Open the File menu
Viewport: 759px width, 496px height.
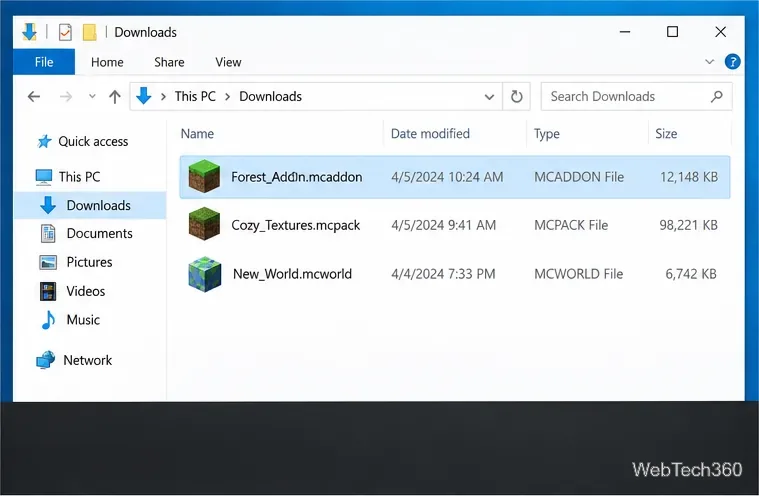(44, 62)
